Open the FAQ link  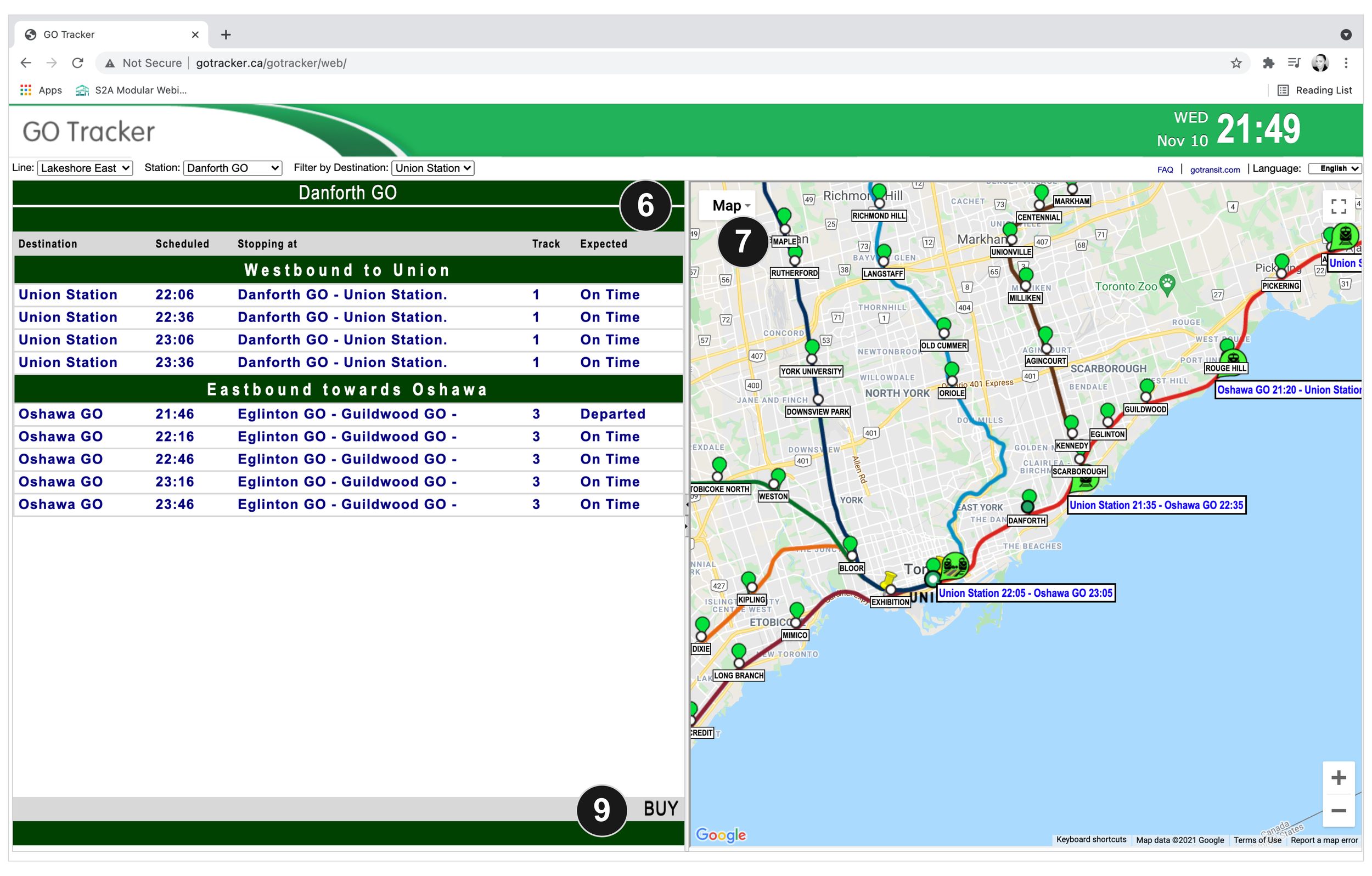(x=1165, y=169)
